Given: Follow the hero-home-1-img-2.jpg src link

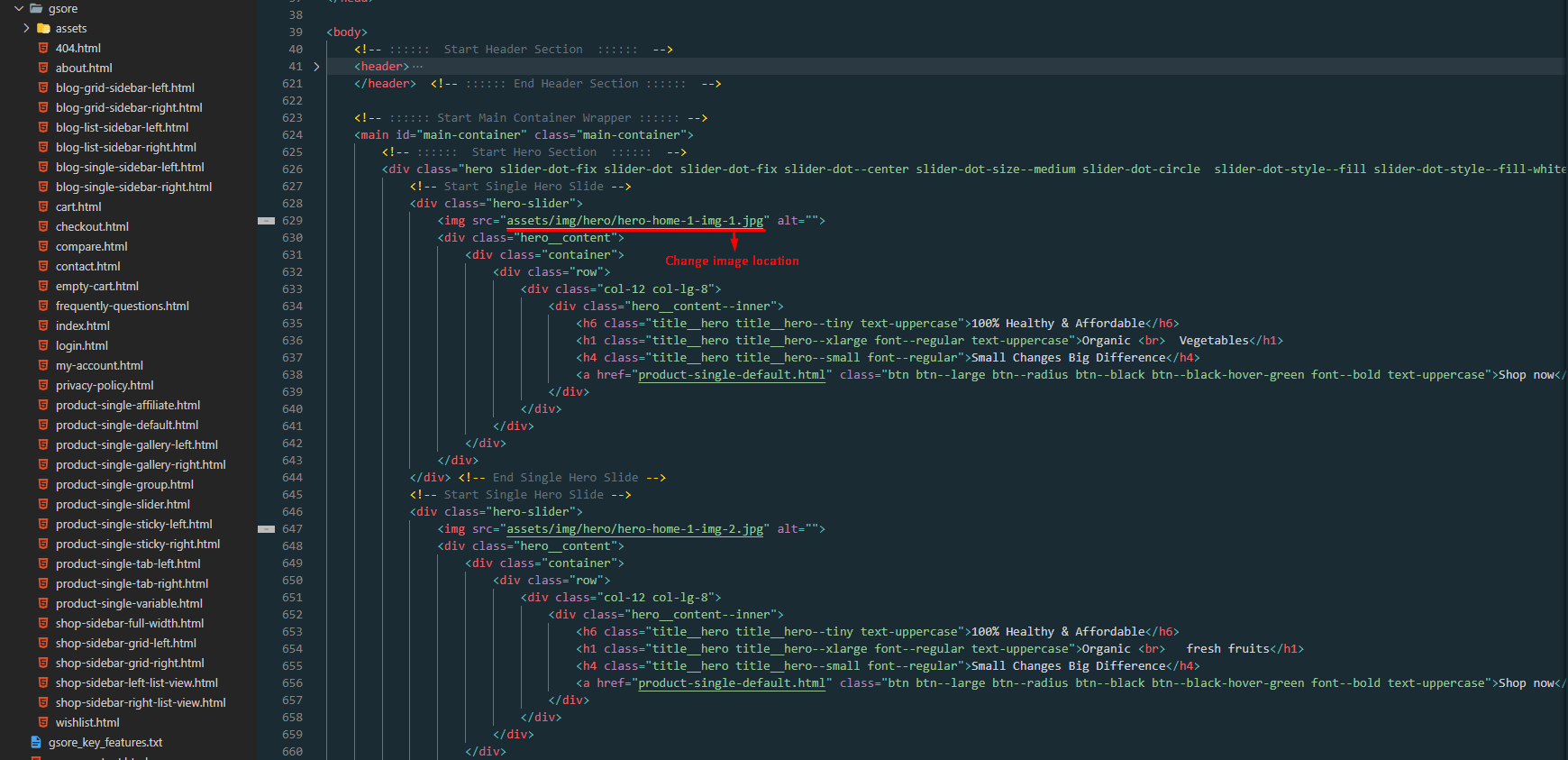Looking at the screenshot, I should tap(634, 529).
